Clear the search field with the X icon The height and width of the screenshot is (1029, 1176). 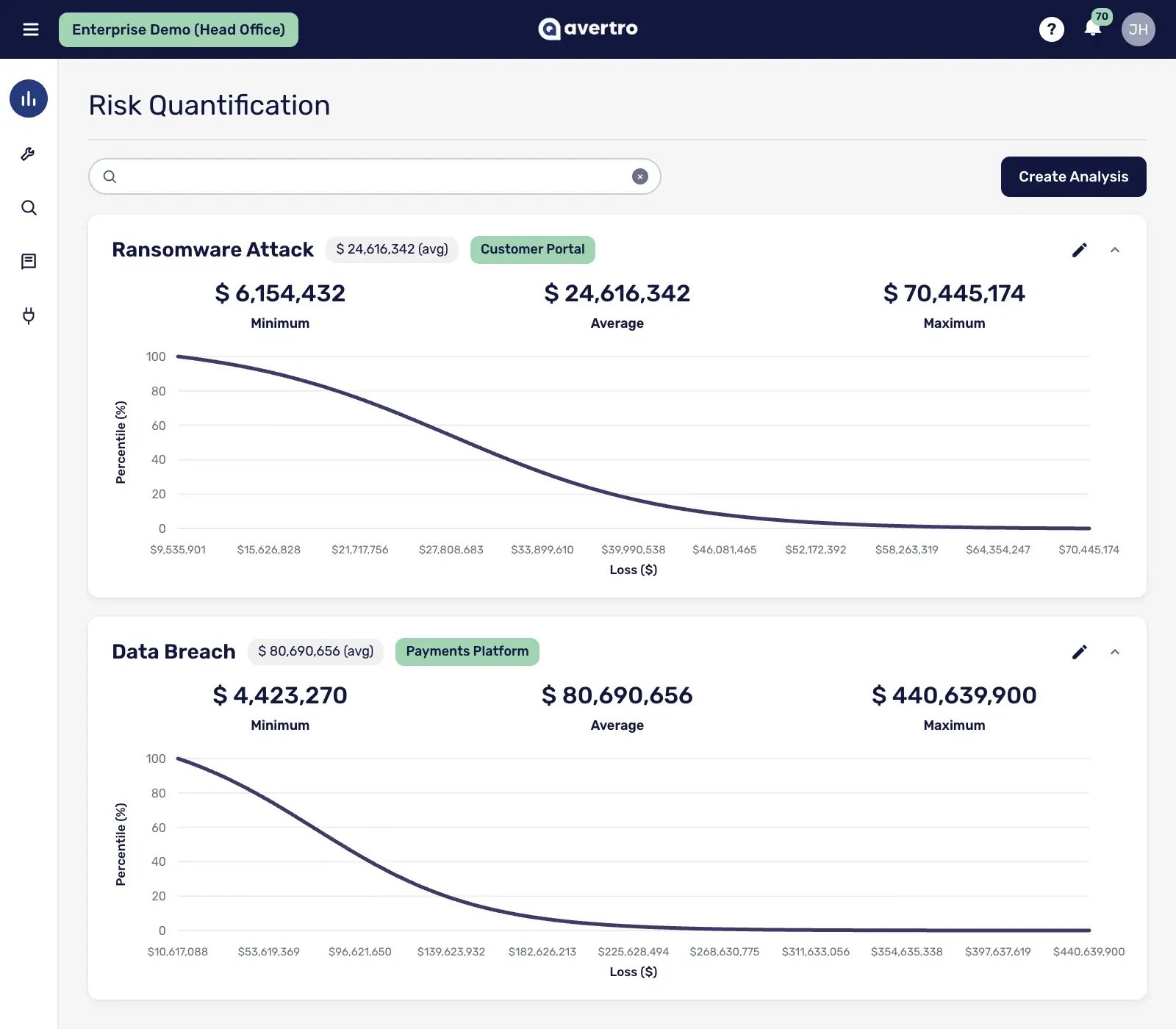(x=640, y=176)
